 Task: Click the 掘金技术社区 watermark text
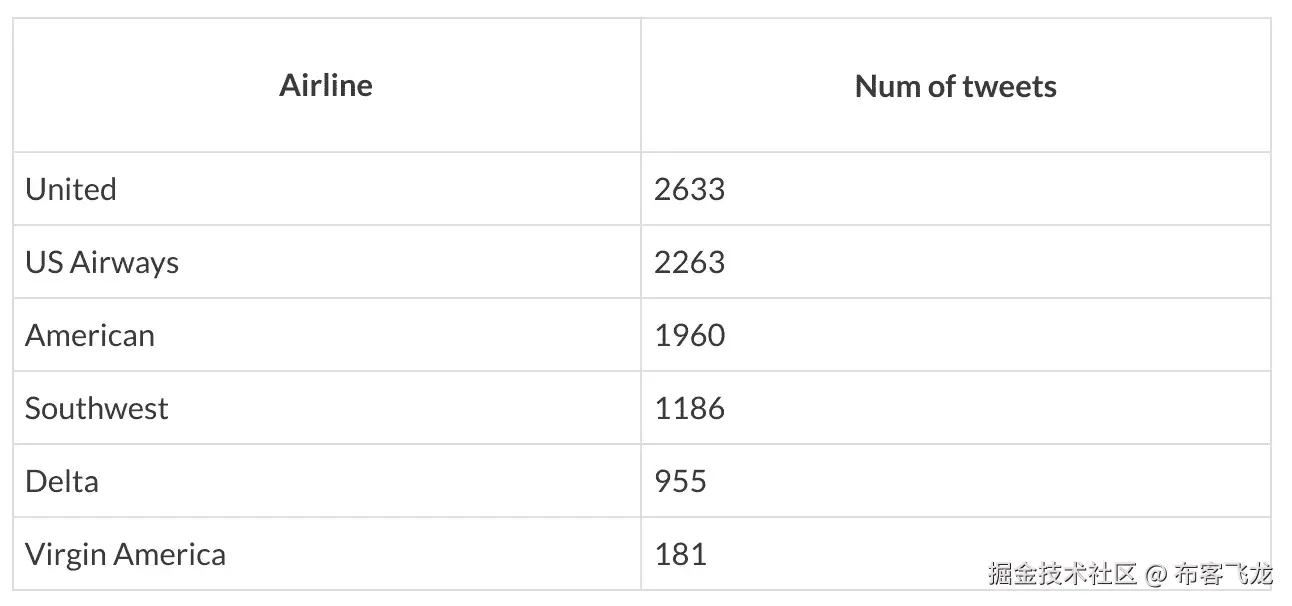pyautogui.click(x=1062, y=574)
